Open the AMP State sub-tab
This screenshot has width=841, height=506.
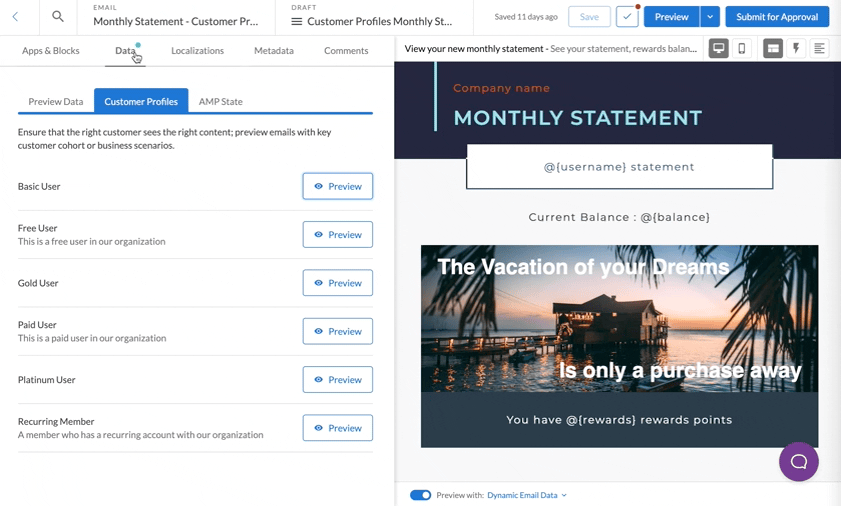[x=220, y=101]
